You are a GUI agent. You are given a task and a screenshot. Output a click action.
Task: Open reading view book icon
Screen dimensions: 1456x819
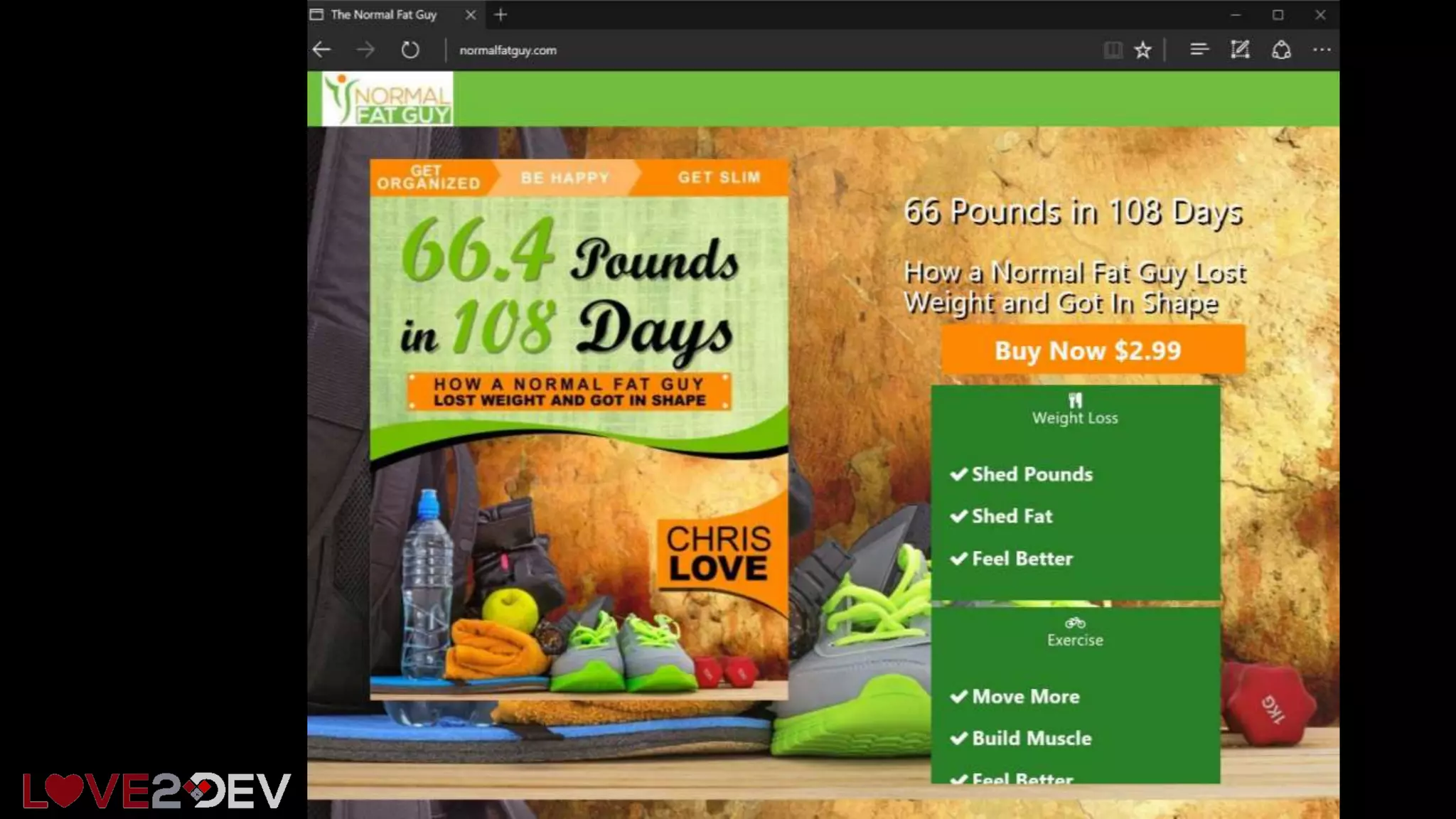click(x=1113, y=50)
